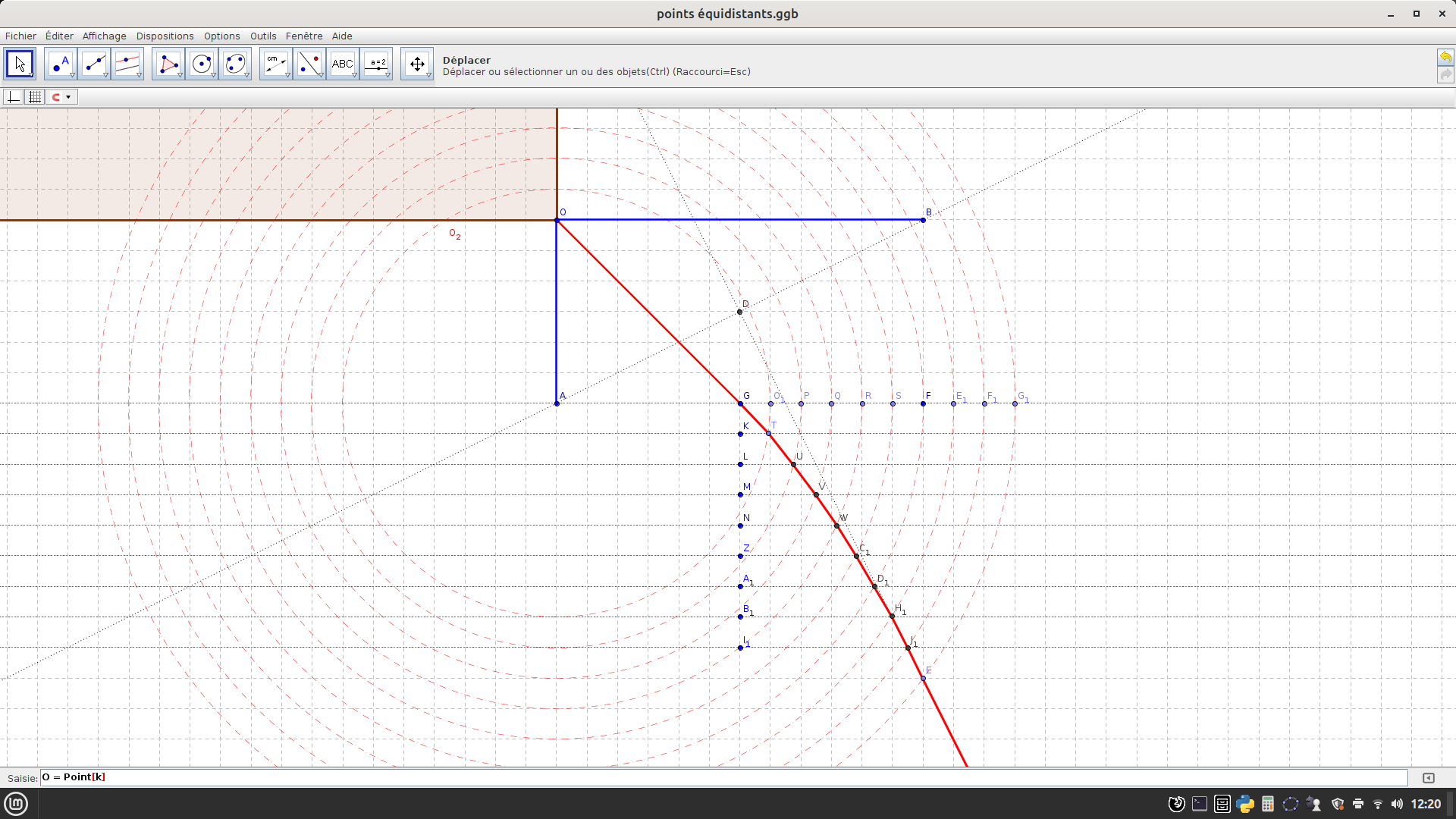This screenshot has height=819, width=1456.
Task: Toggle the point capturing magnet button
Action: pyautogui.click(x=56, y=97)
